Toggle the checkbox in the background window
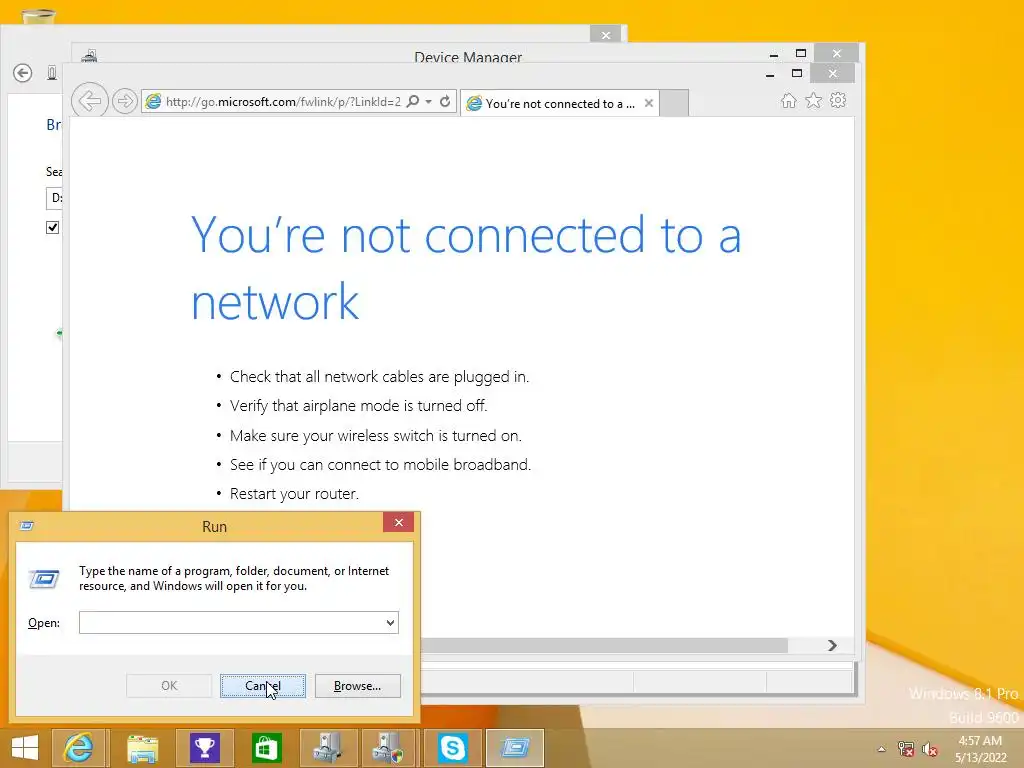The height and width of the screenshot is (768, 1024). click(x=52, y=227)
